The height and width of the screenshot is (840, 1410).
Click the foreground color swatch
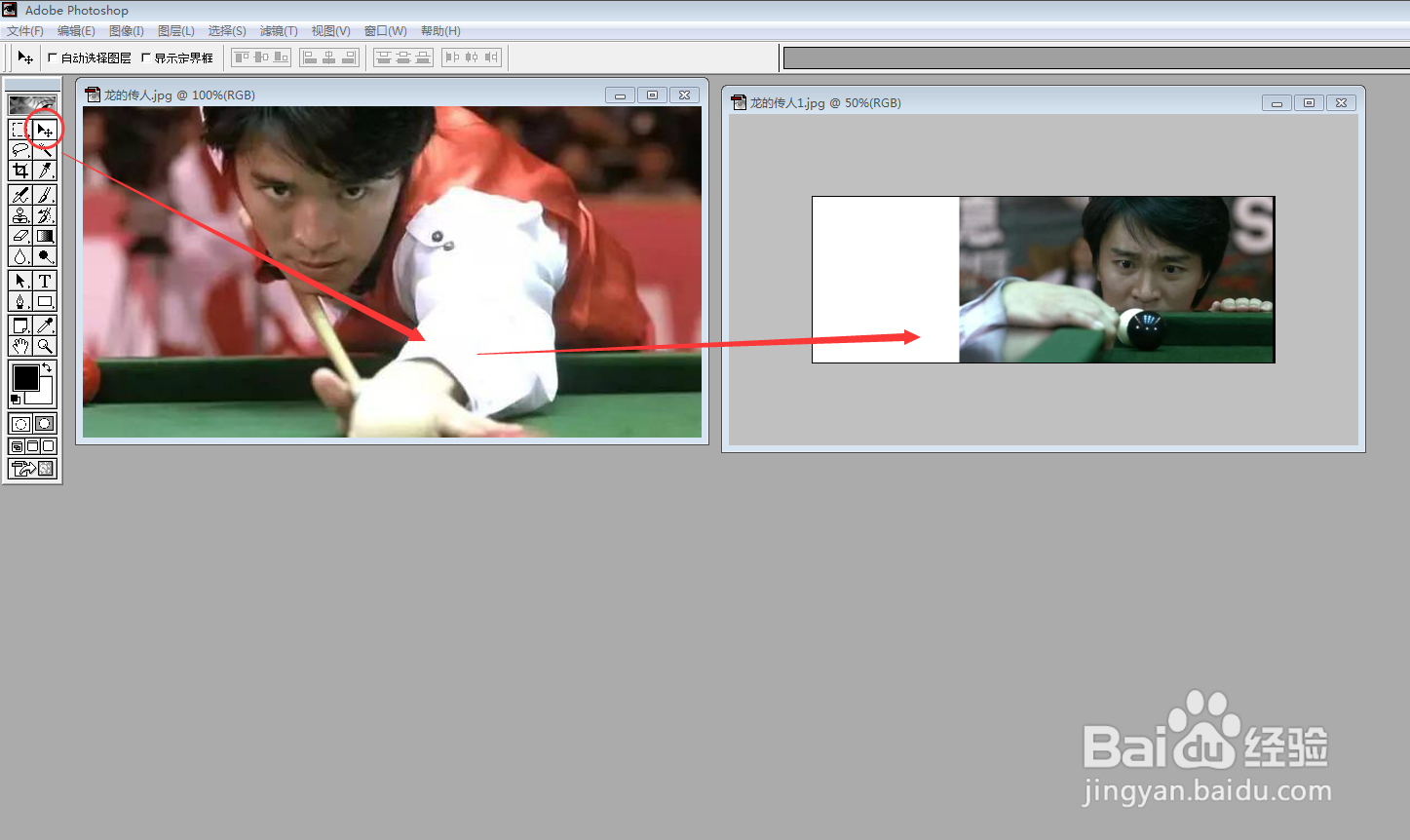pos(25,377)
